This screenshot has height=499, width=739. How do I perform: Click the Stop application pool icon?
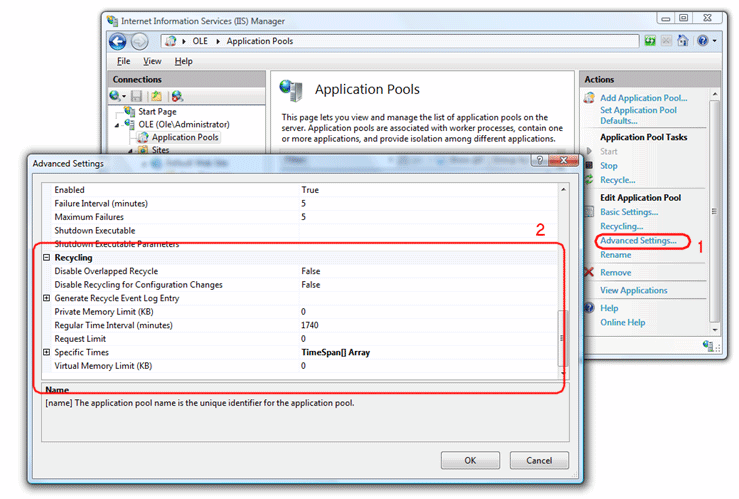tap(588, 166)
